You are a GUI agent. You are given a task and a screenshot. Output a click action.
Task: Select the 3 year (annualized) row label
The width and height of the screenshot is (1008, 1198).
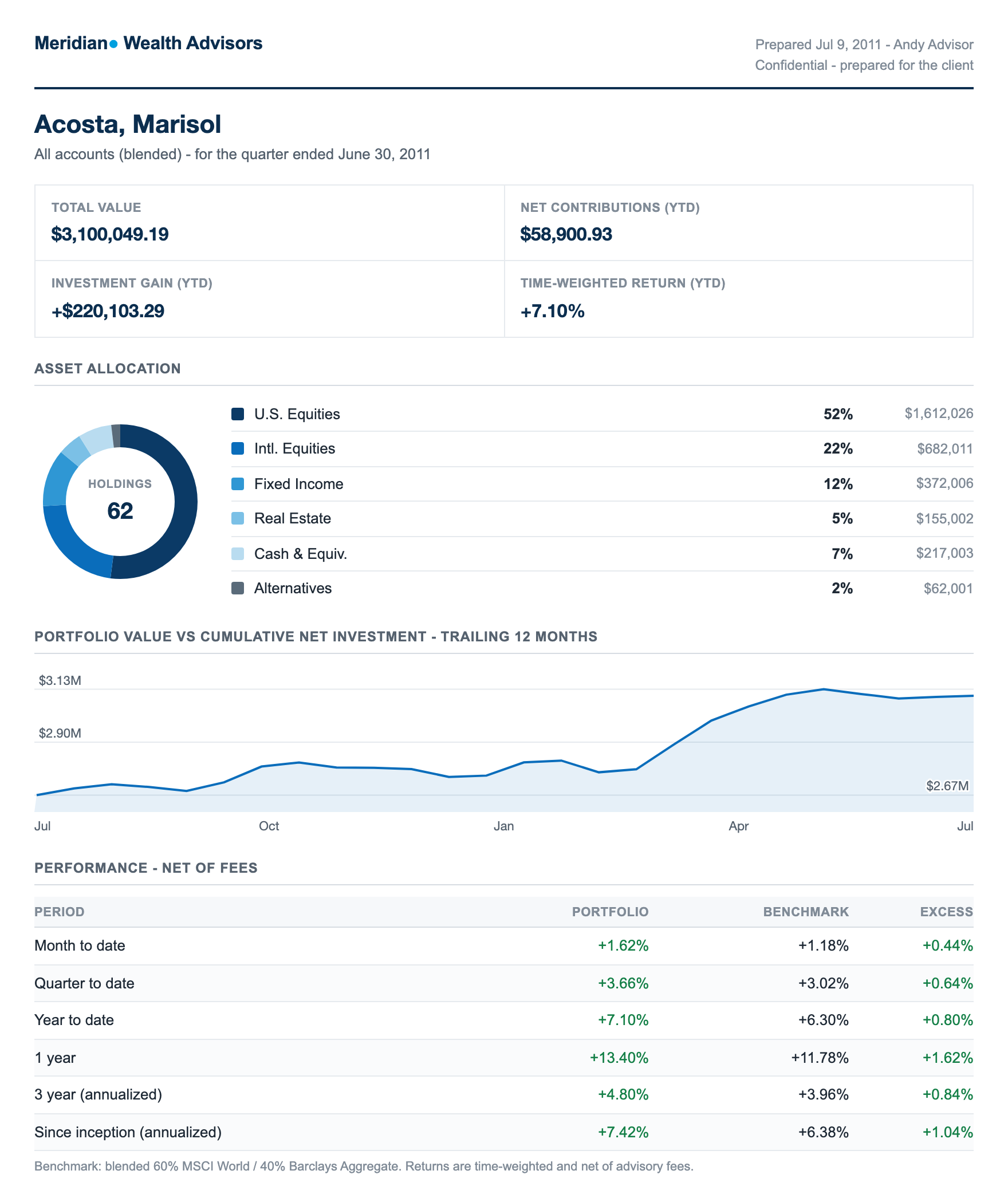98,1094
